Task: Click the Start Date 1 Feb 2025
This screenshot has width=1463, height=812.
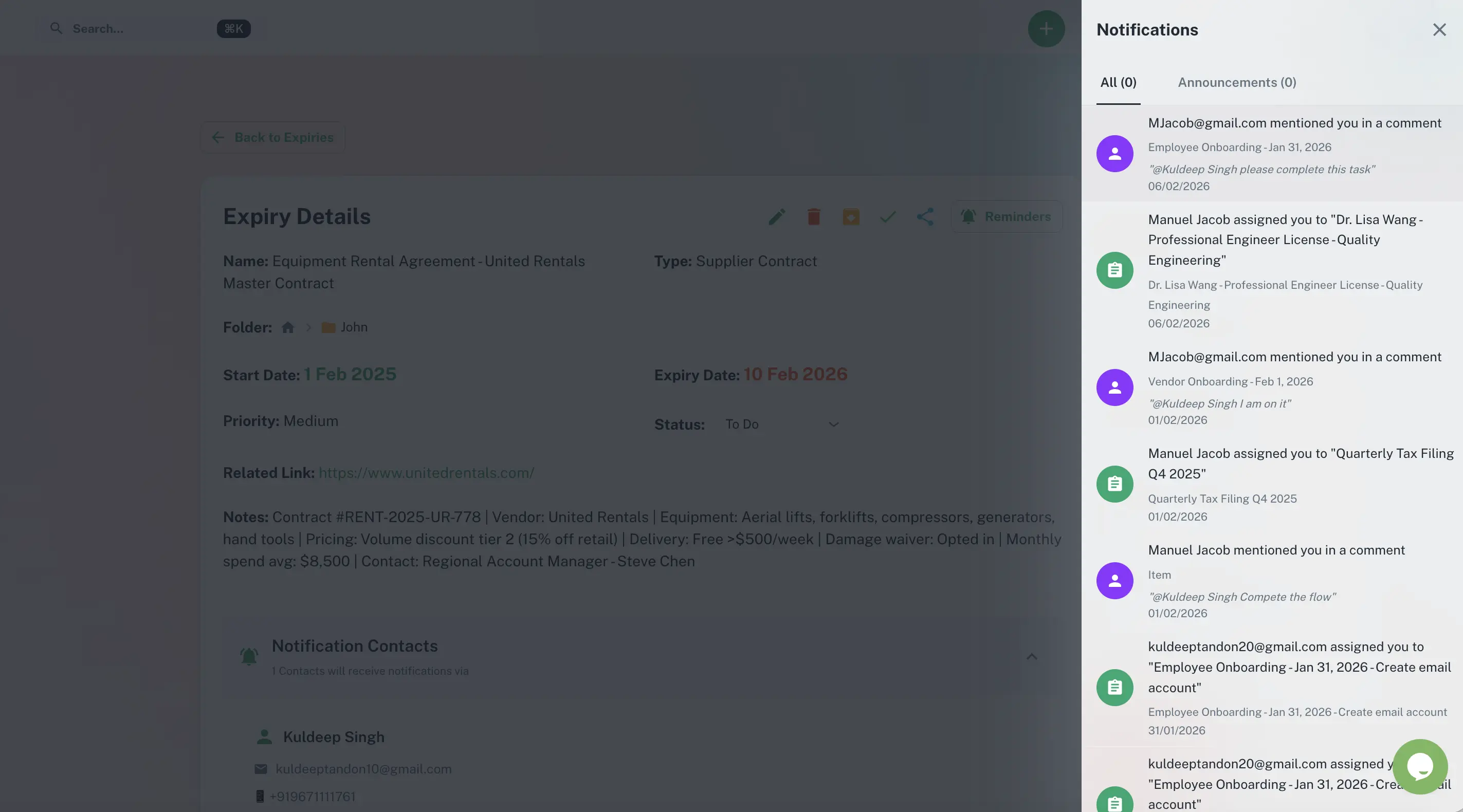Action: [350, 374]
